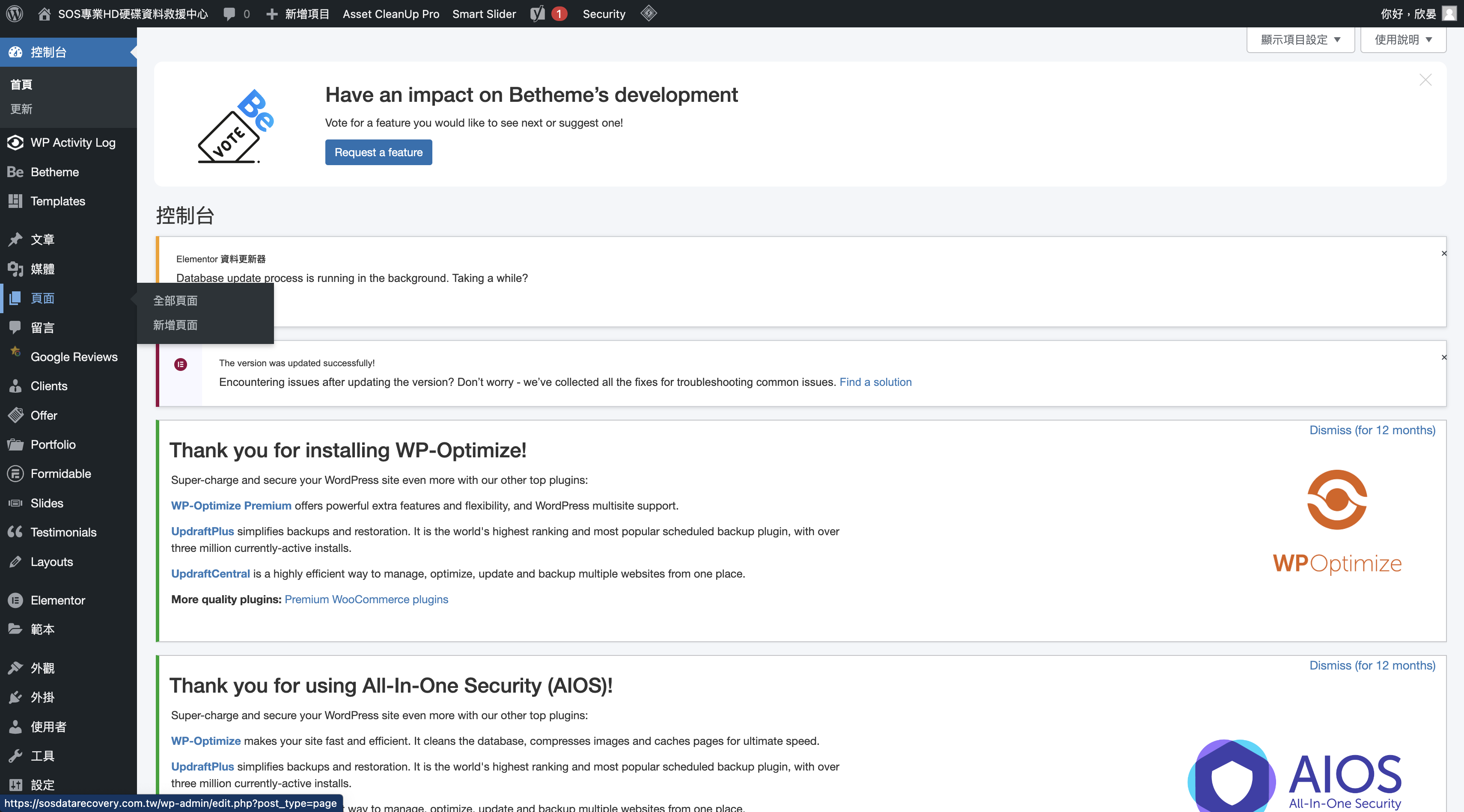Click the WPOptimize logo image
The height and width of the screenshot is (812, 1464).
click(x=1337, y=522)
